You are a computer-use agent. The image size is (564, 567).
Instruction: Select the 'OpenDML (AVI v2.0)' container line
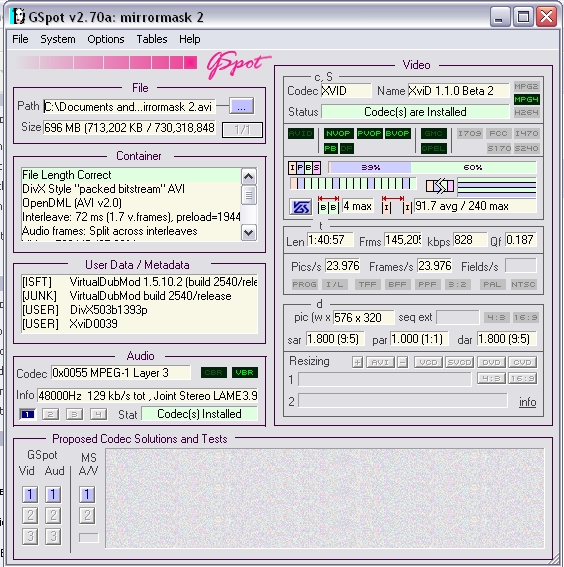pyautogui.click(x=130, y=203)
